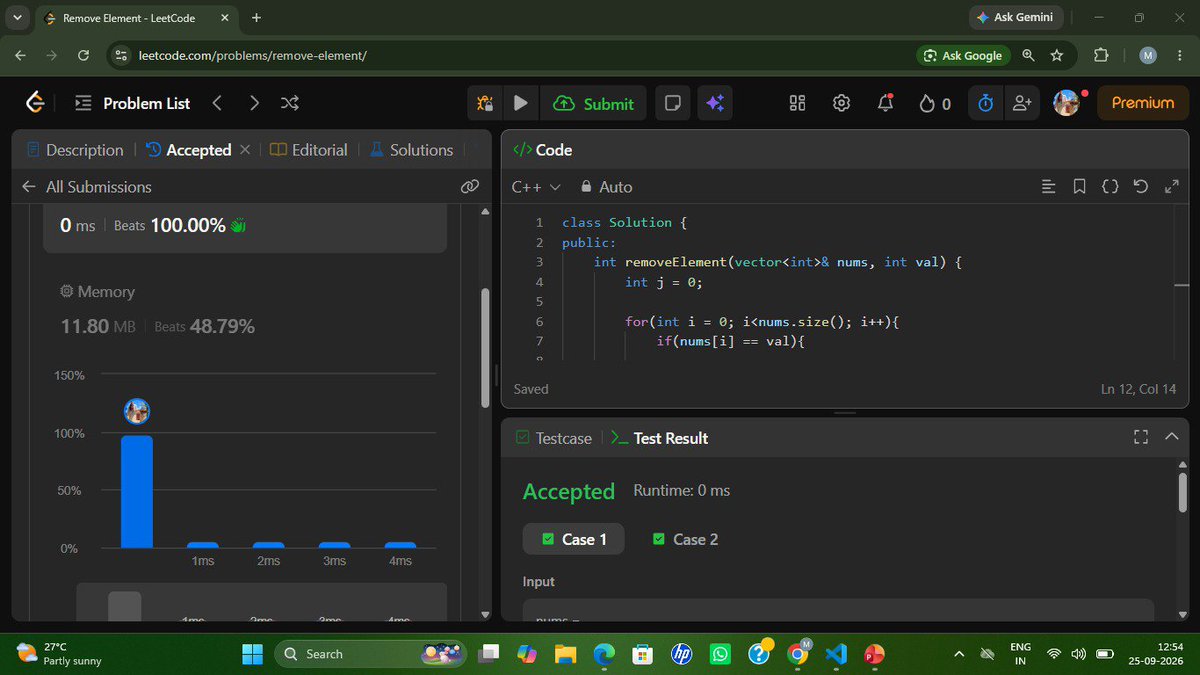1200x675 pixels.
Task: Select Case 1
Action: coord(574,539)
